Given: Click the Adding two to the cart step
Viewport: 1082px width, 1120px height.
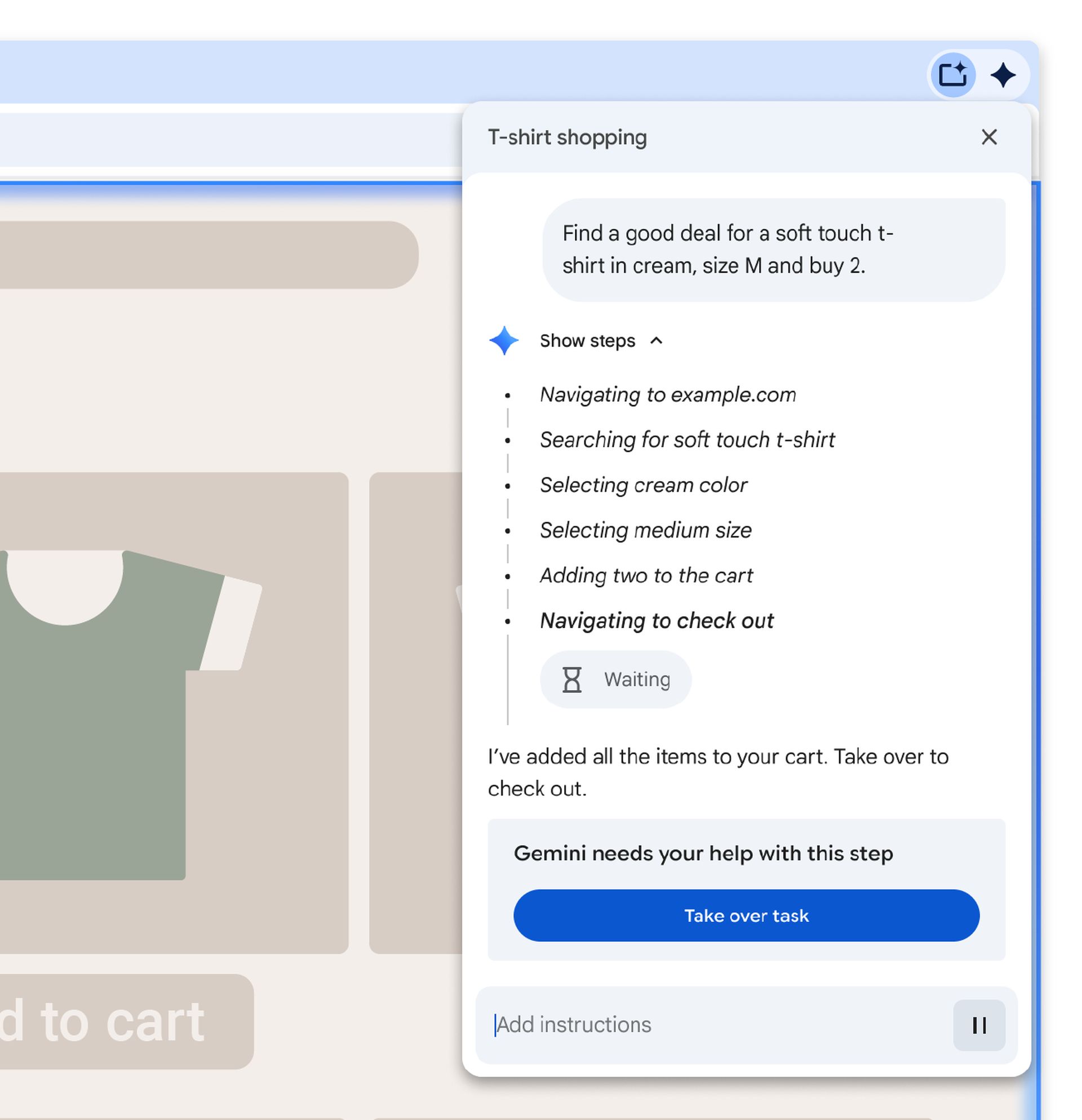Looking at the screenshot, I should [646, 575].
